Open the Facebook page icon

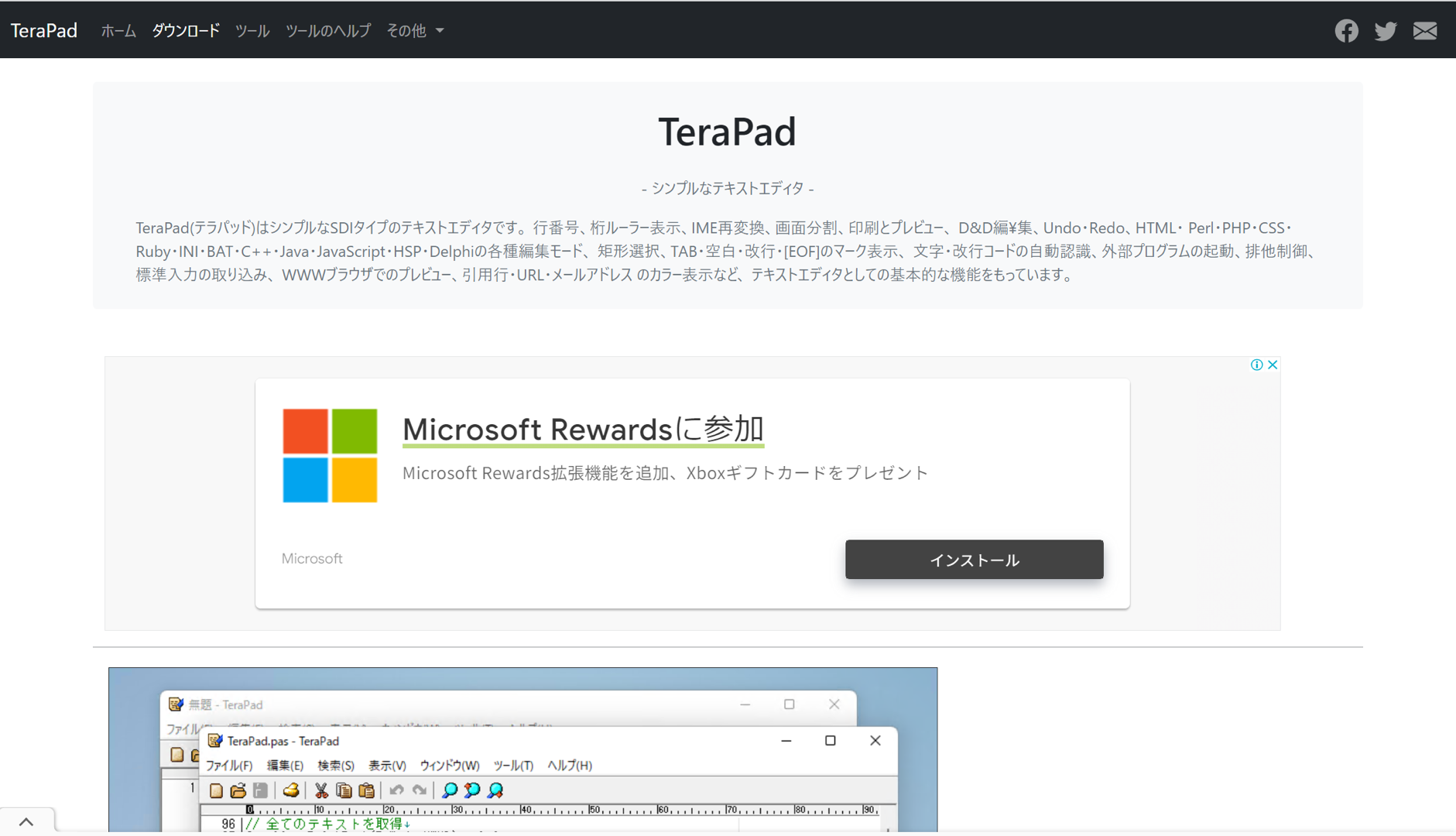point(1346,31)
